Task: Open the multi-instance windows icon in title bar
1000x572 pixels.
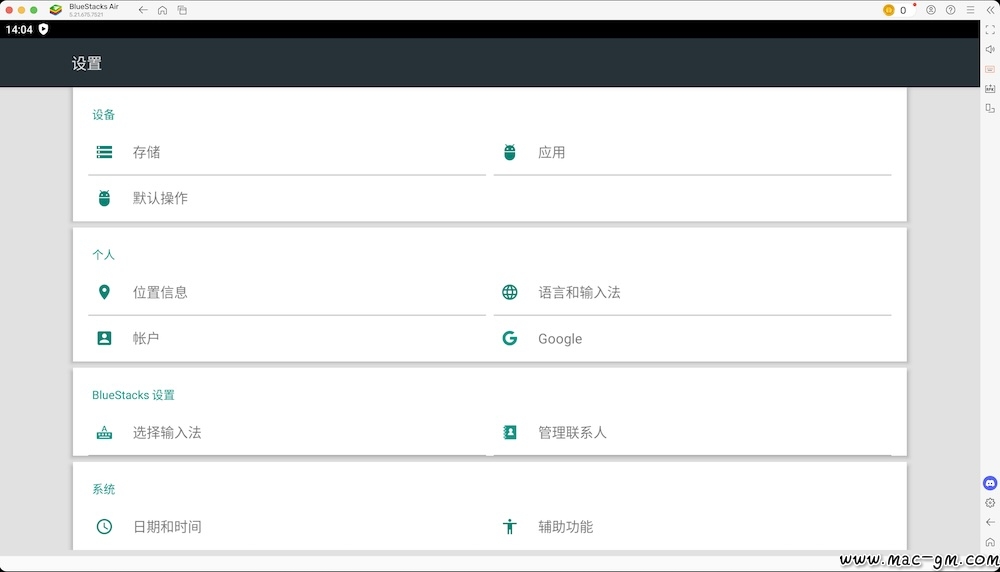Action: pyautogui.click(x=182, y=10)
